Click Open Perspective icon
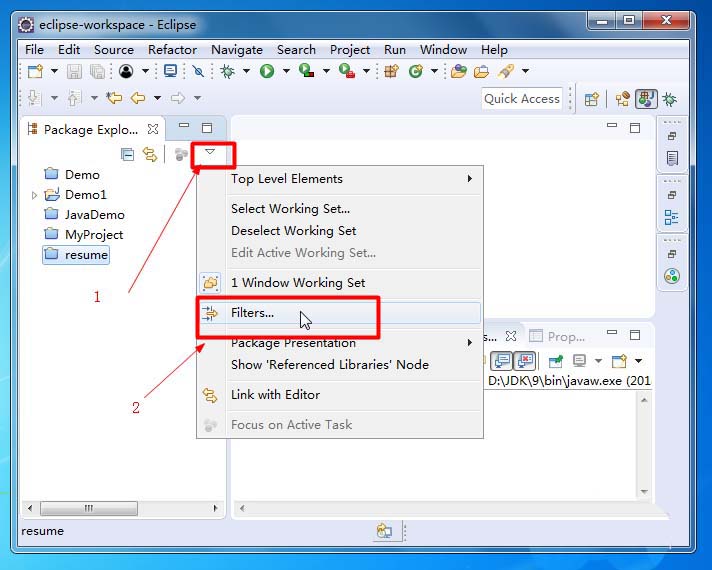 coord(592,99)
